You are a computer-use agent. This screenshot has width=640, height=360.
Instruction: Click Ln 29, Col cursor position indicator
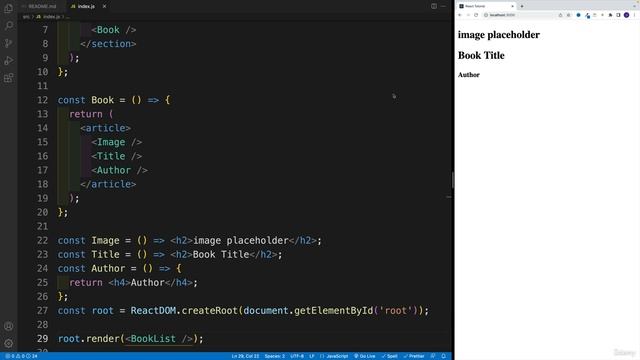[x=245, y=356]
